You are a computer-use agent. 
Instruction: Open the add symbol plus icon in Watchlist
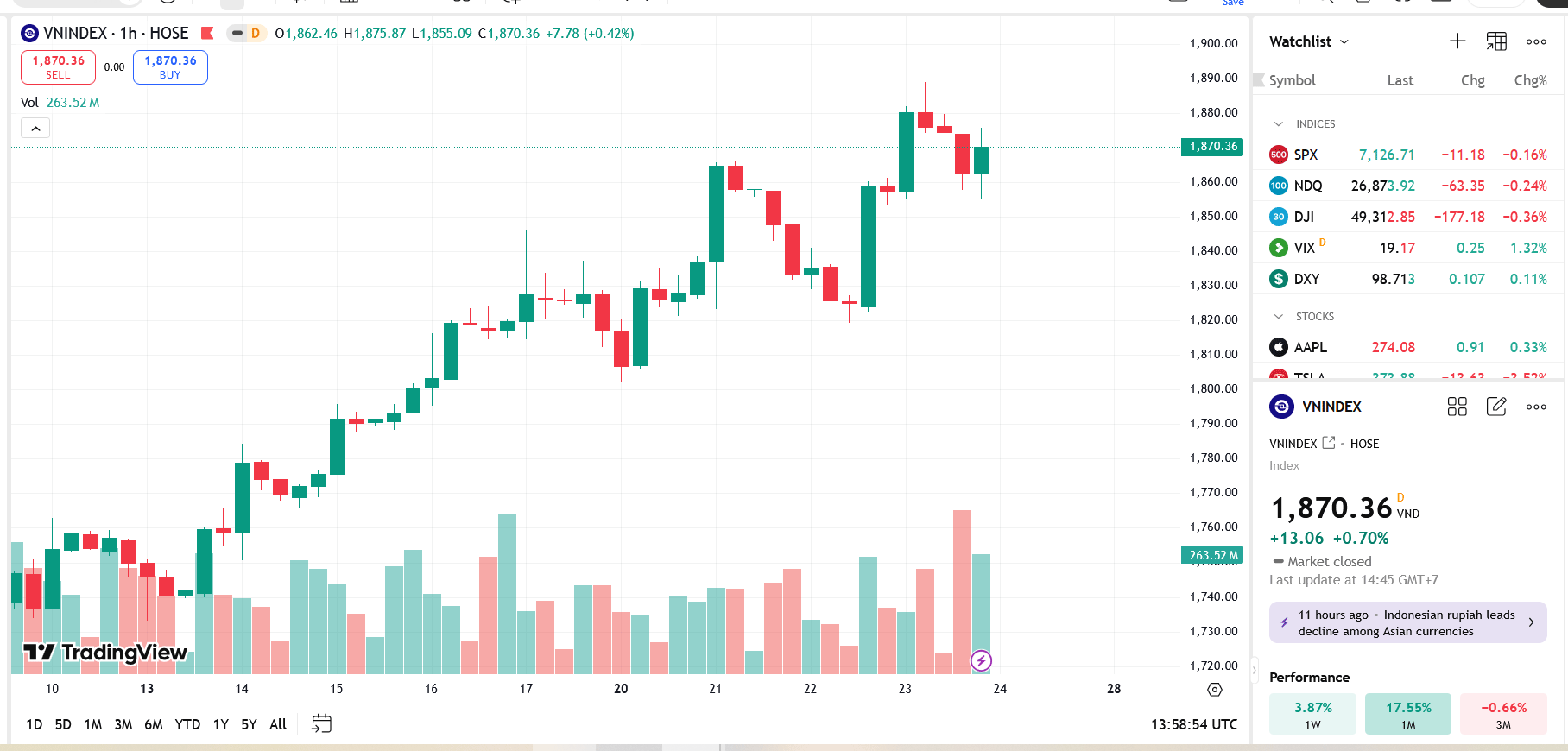coord(1457,41)
